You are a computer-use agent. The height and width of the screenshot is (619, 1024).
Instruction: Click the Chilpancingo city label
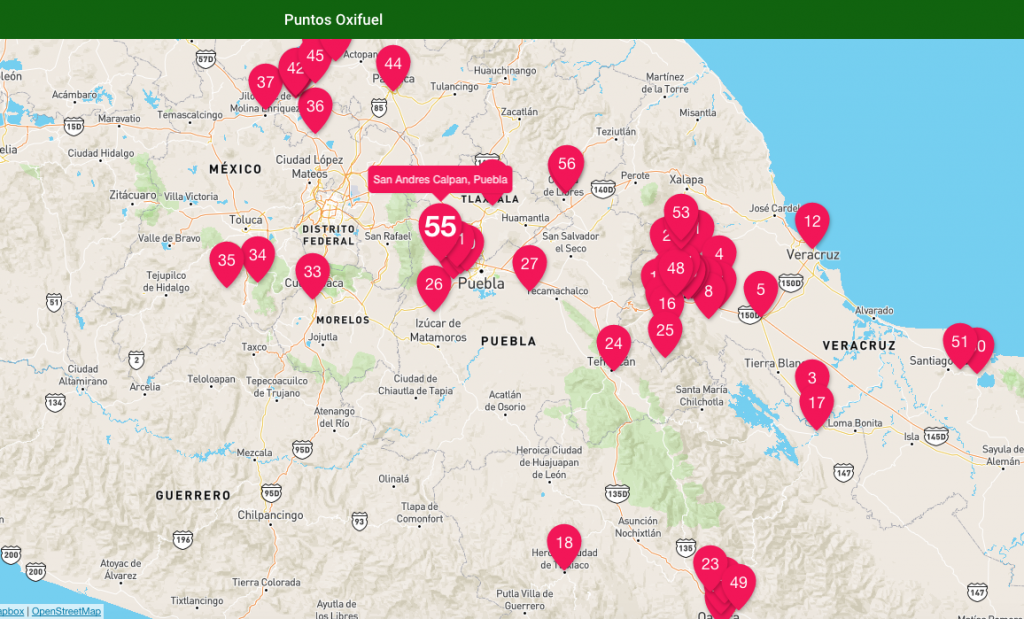click(270, 515)
